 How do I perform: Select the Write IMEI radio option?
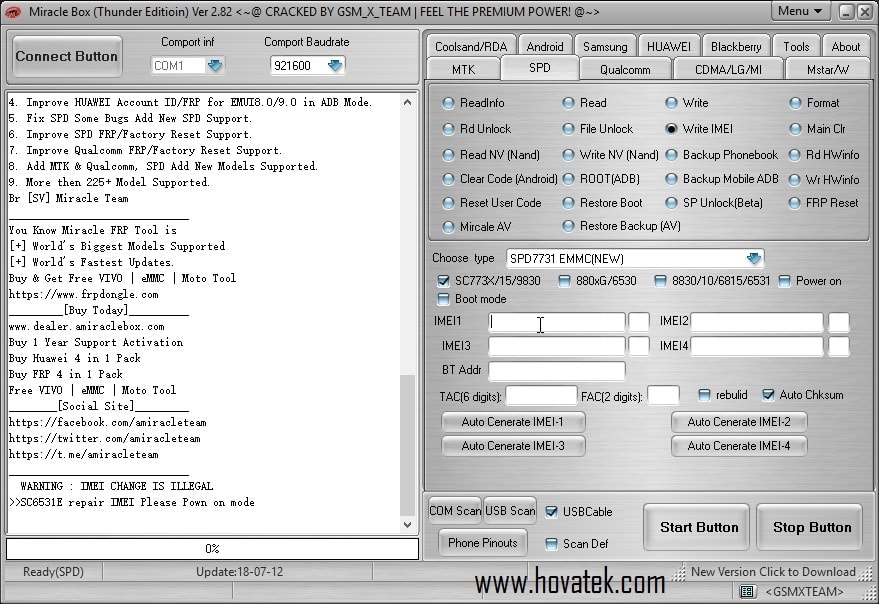[699, 129]
